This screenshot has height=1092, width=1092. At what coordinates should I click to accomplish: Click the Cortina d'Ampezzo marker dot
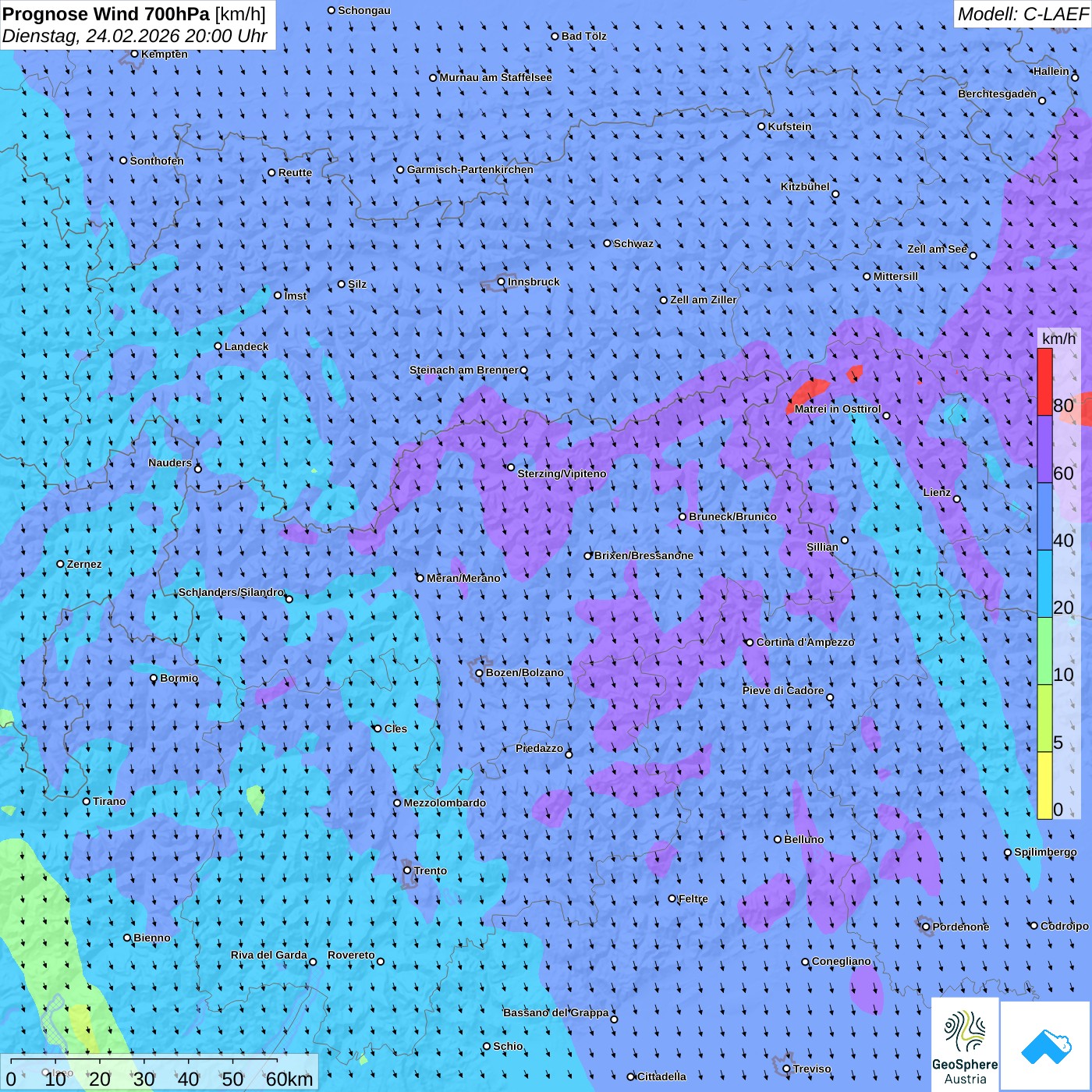click(x=750, y=643)
